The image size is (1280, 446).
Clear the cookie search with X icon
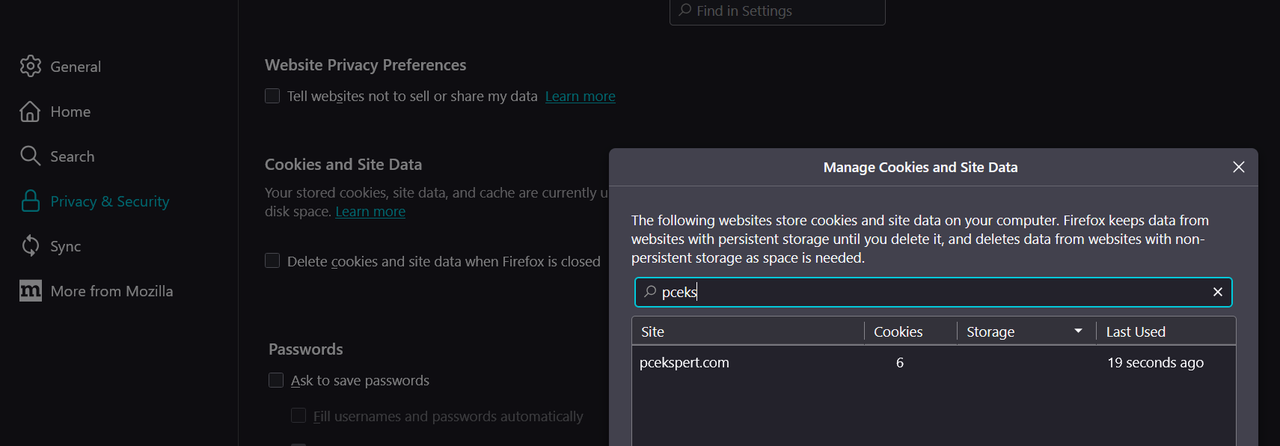click(1217, 292)
